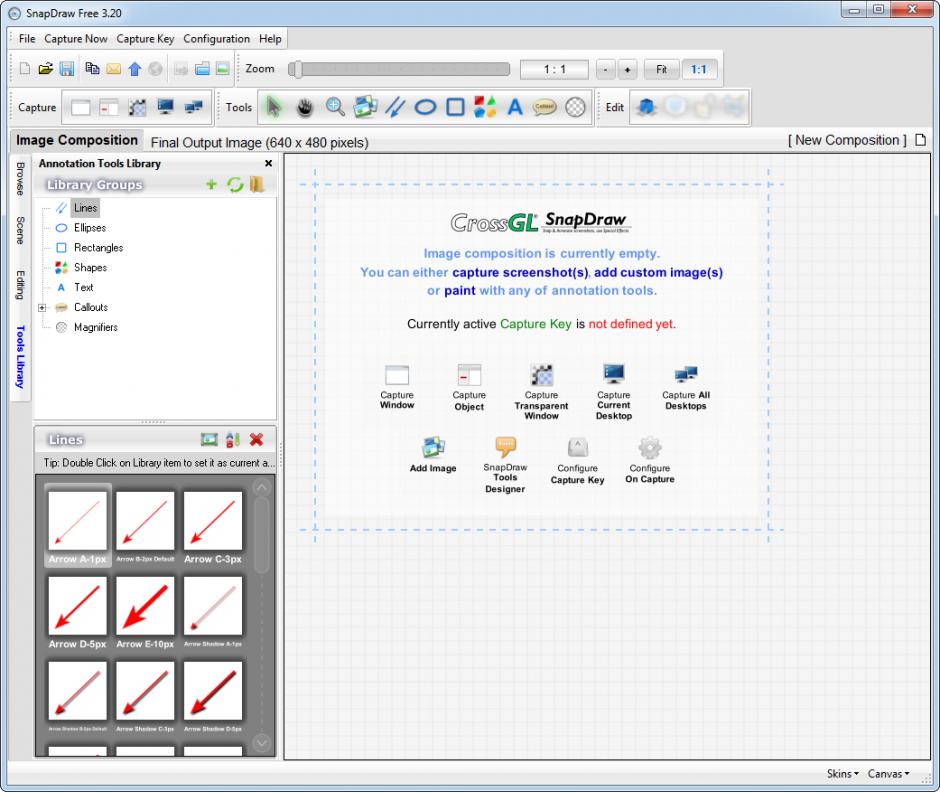Activate the arrow selection tool
The height and width of the screenshot is (792, 940).
click(x=273, y=107)
